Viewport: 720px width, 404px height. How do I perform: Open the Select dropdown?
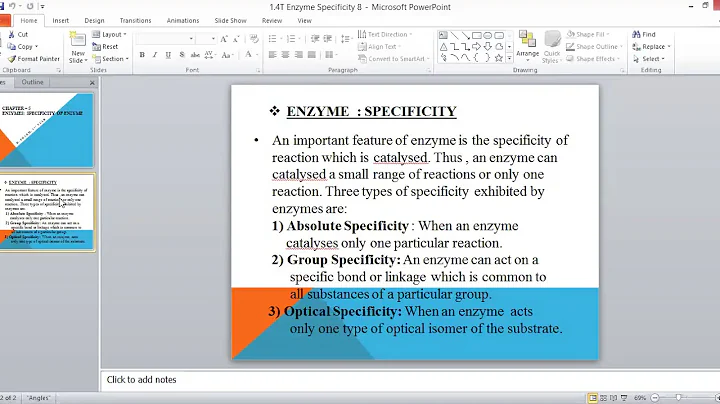tap(648, 59)
